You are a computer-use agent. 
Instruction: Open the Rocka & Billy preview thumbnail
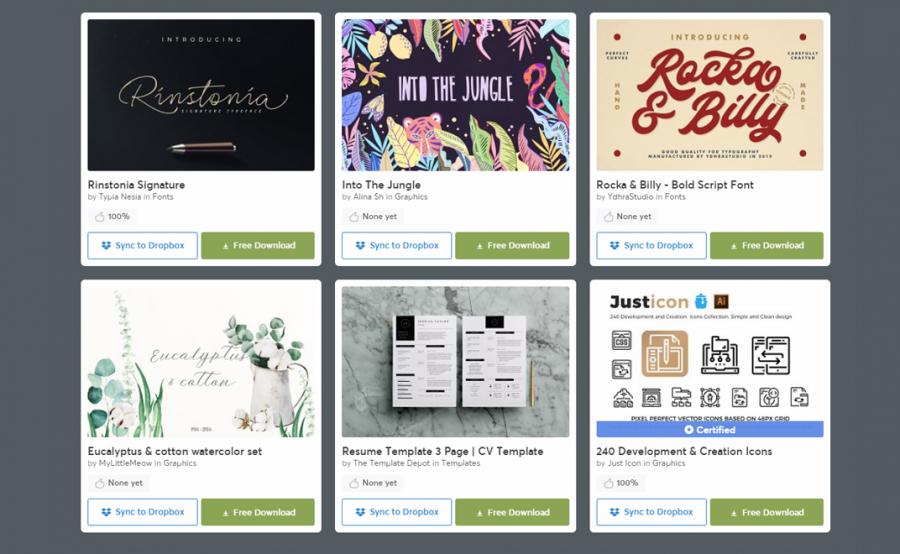pyautogui.click(x=710, y=95)
